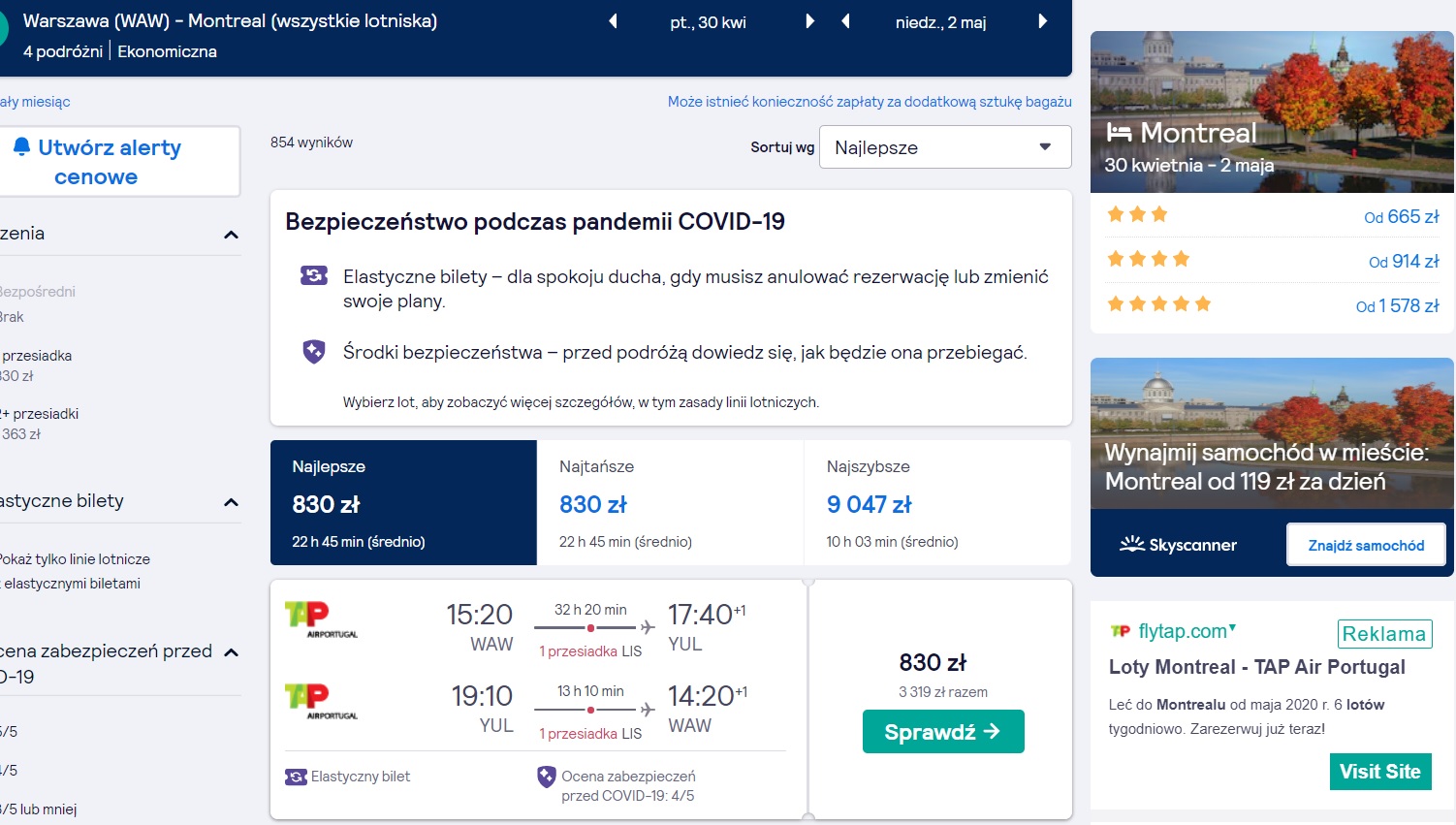Open baggage fee notice link
Image resolution: width=1456 pixels, height=825 pixels.
coord(870,102)
